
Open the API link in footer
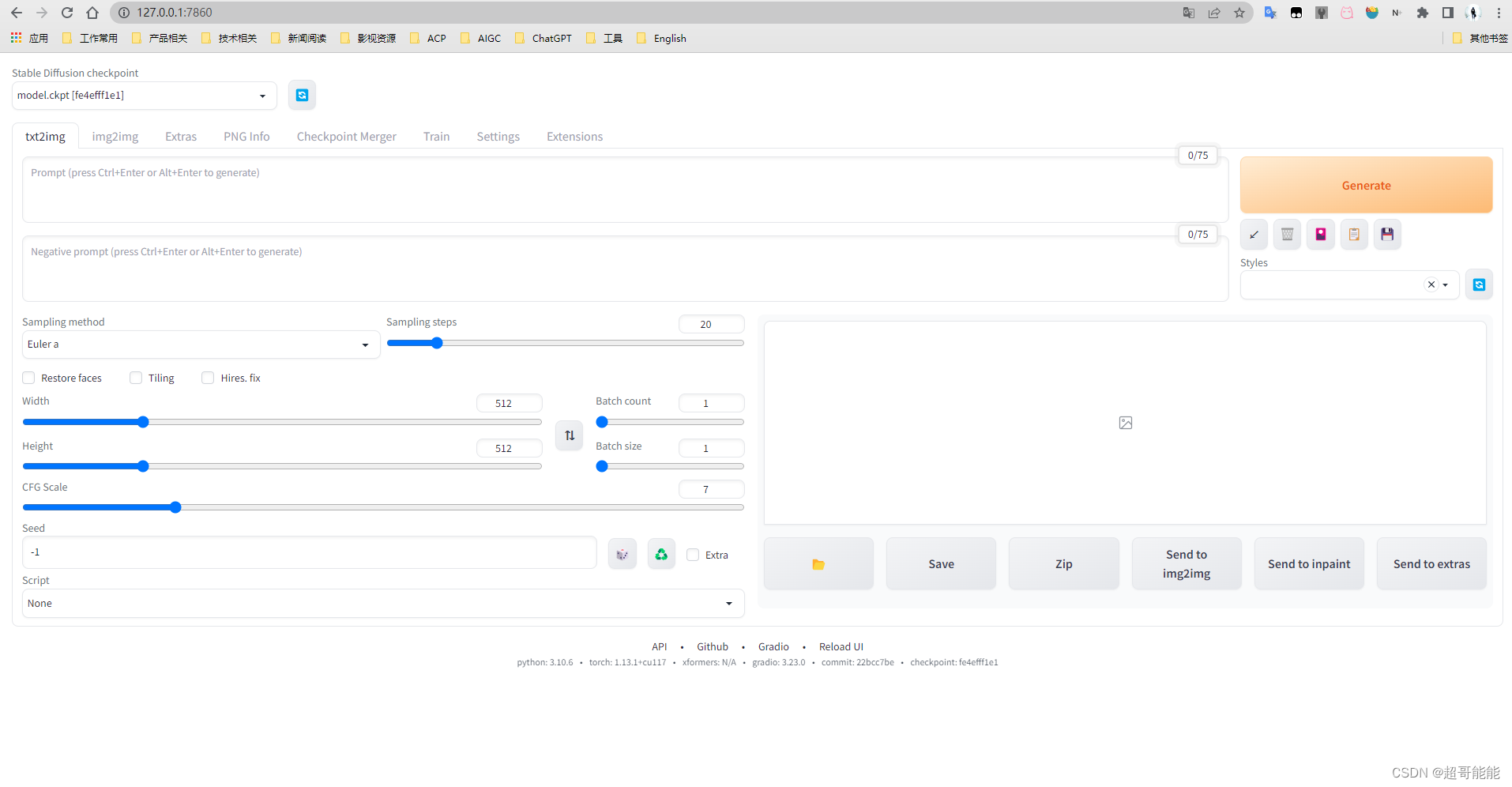click(x=659, y=647)
